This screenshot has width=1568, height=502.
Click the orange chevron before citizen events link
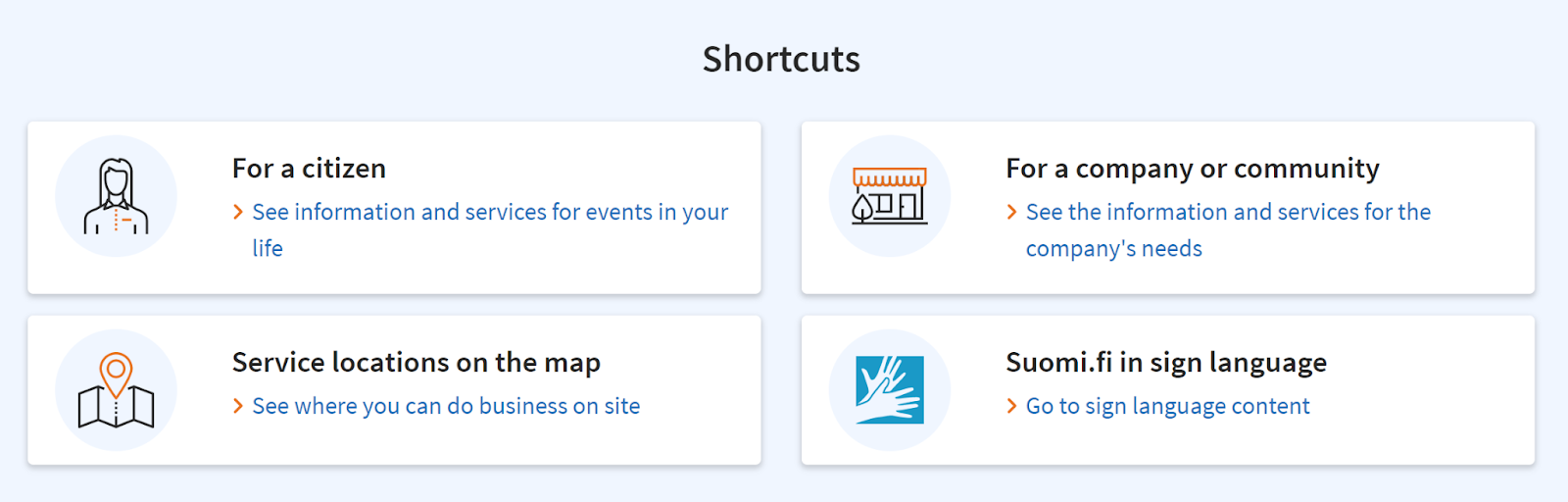pyautogui.click(x=238, y=212)
